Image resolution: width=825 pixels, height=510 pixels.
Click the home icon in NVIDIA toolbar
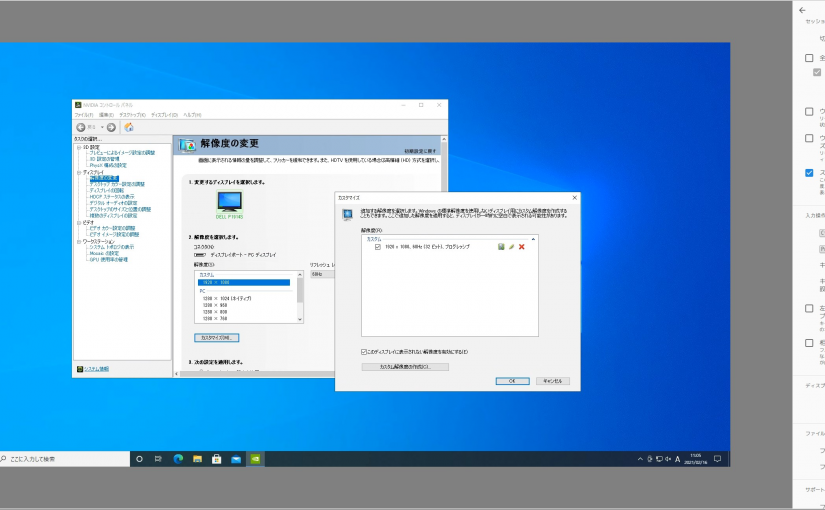[x=129, y=127]
